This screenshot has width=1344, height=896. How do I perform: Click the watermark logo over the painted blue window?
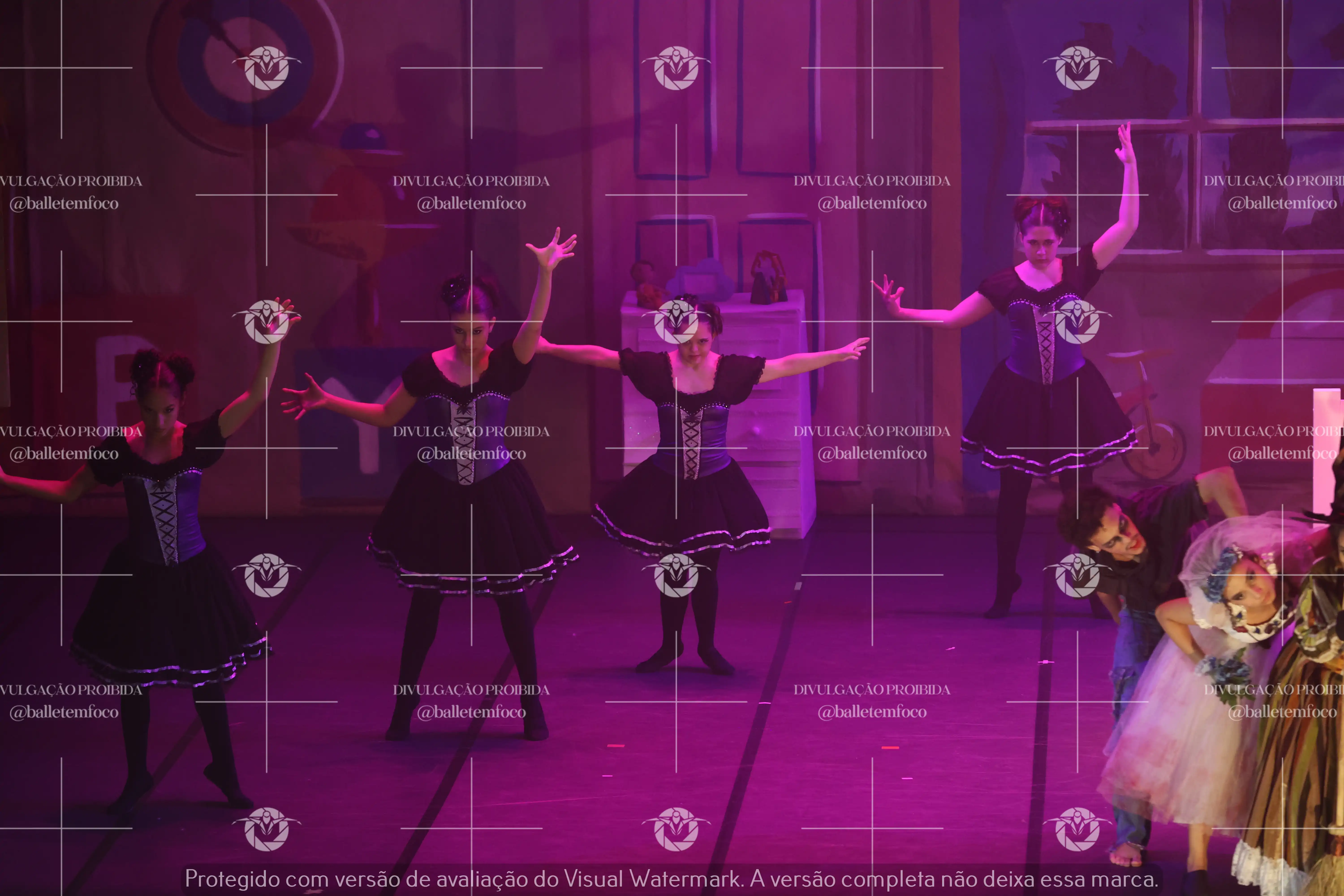[1077, 68]
